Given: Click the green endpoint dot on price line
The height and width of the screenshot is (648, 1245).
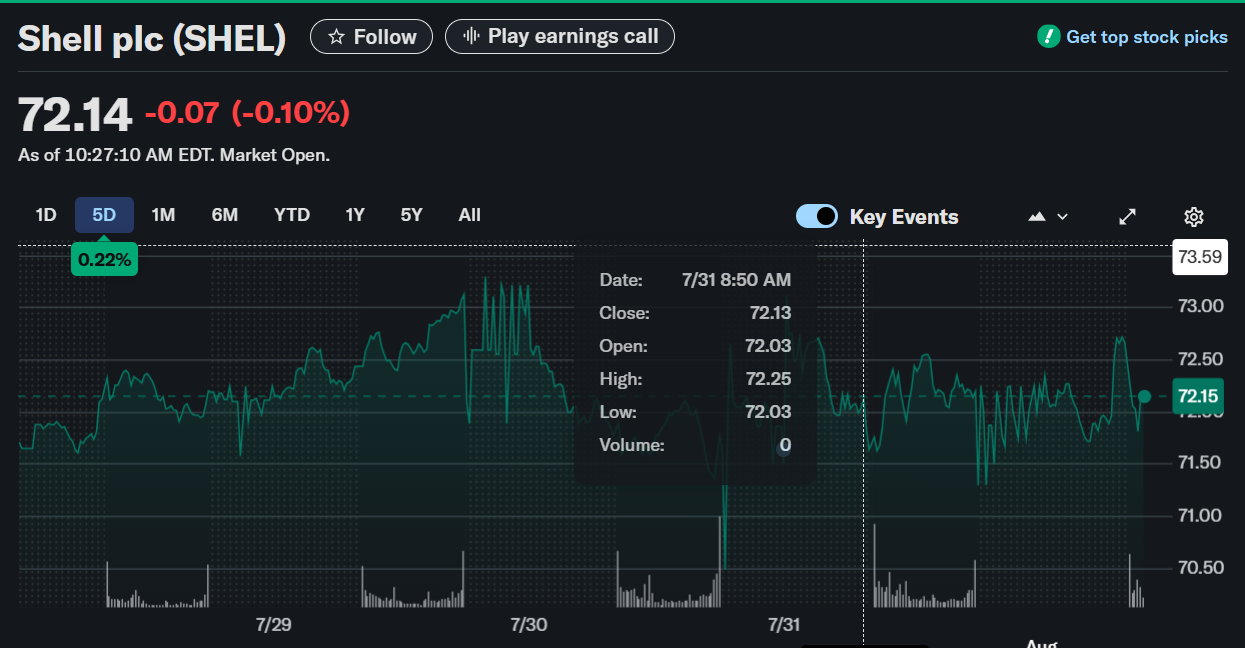Looking at the screenshot, I should (1145, 397).
